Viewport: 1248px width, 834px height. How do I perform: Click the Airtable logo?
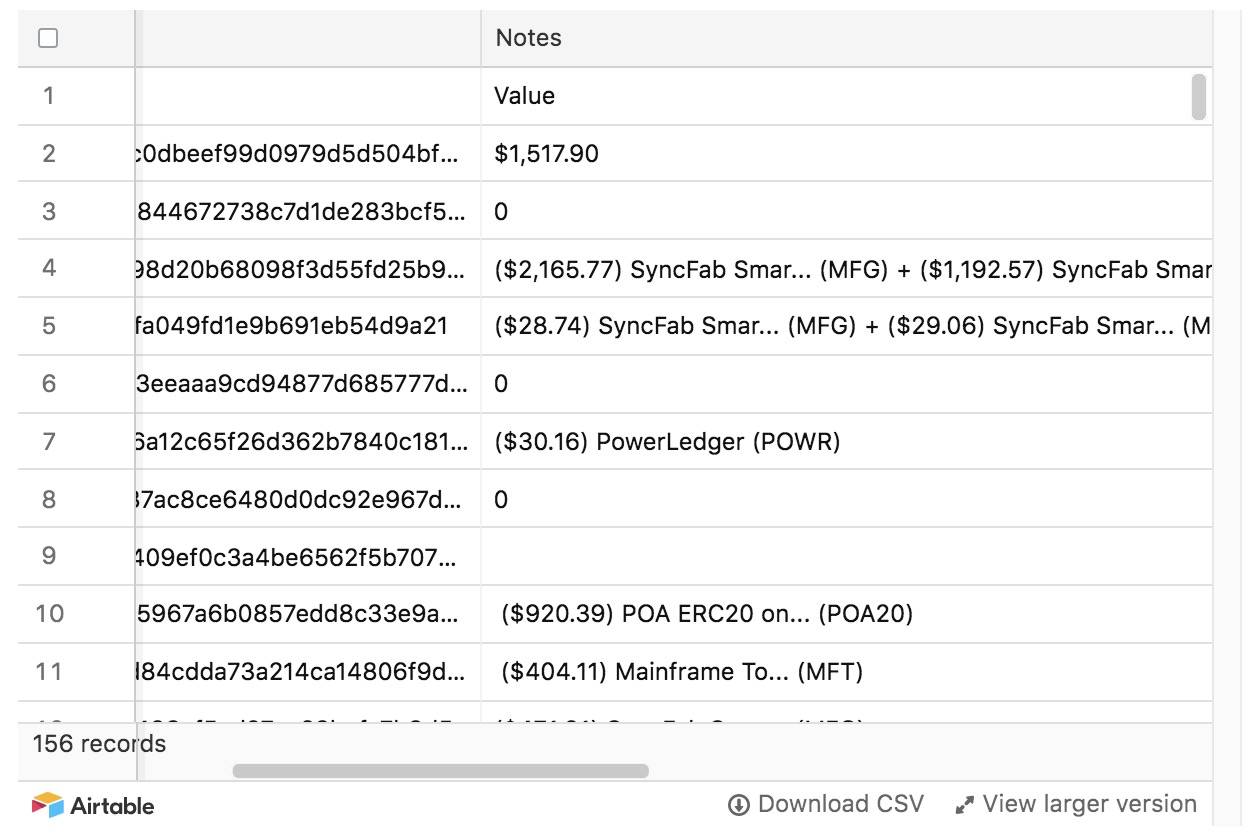coord(93,805)
